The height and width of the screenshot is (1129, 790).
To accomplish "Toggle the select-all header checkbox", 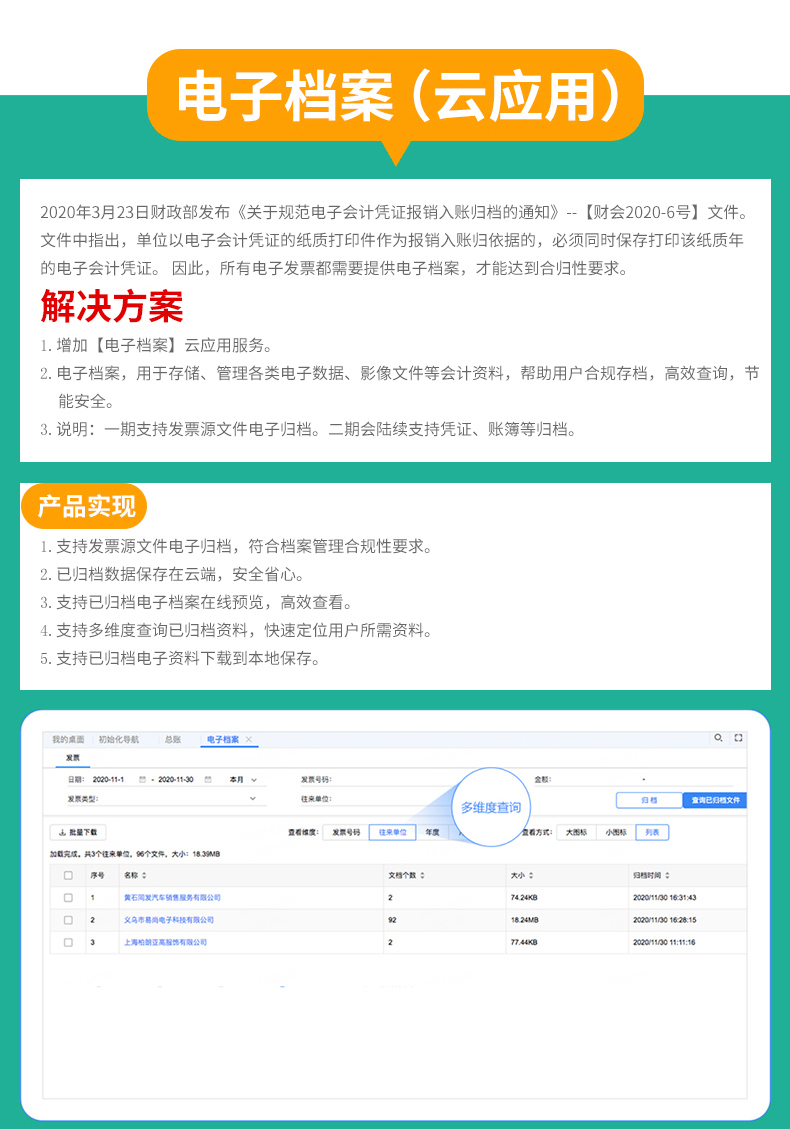I will 68,876.
